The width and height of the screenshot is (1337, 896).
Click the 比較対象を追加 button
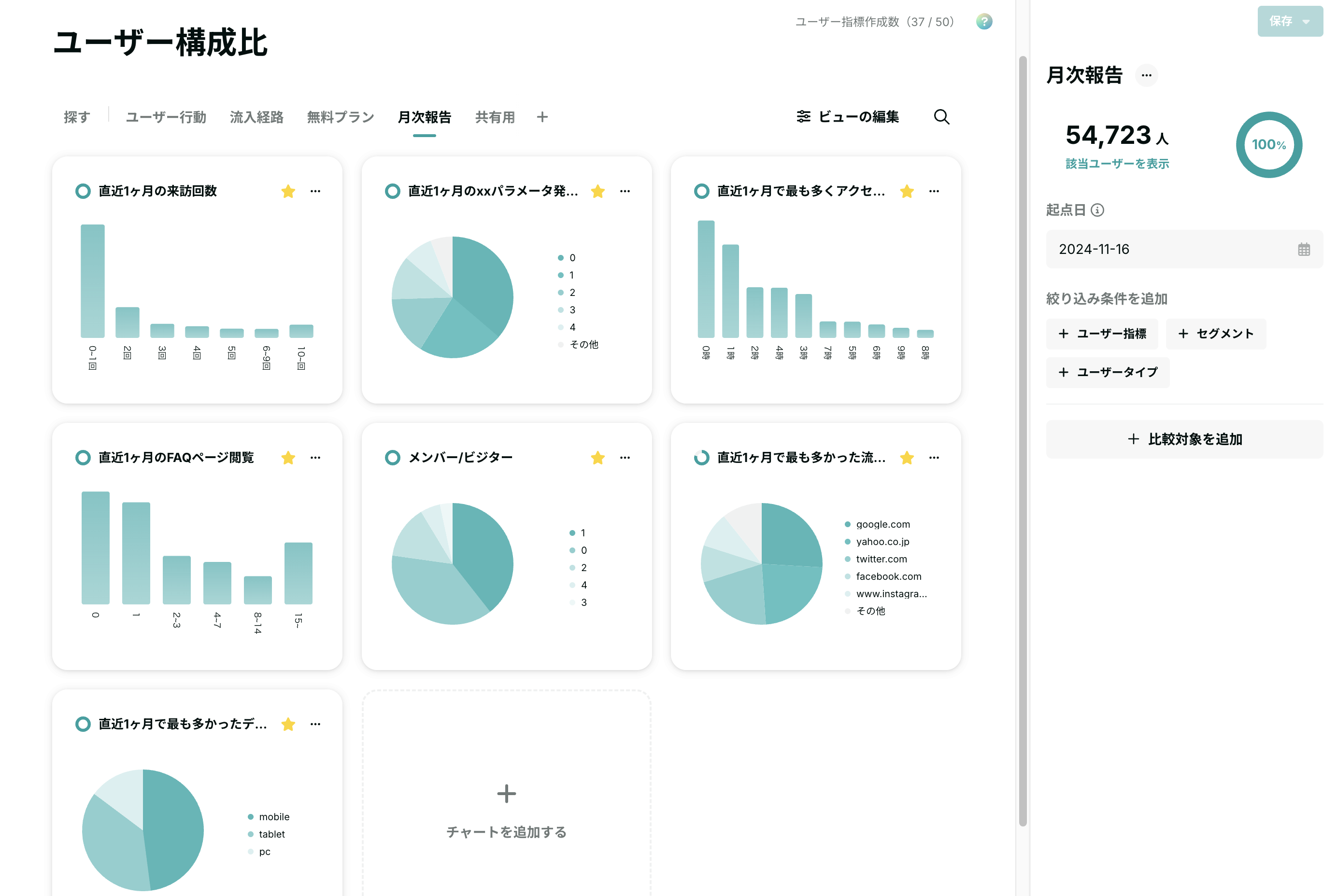point(1184,439)
